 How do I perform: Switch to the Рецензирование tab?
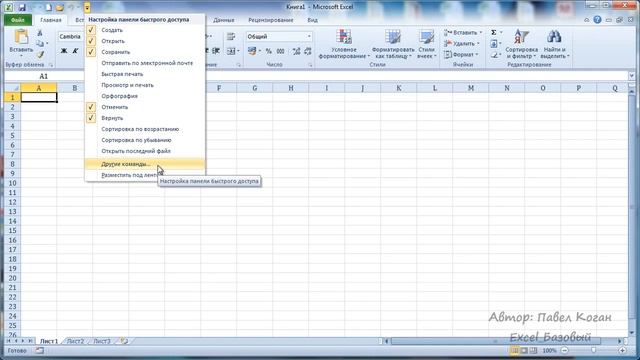pos(271,20)
